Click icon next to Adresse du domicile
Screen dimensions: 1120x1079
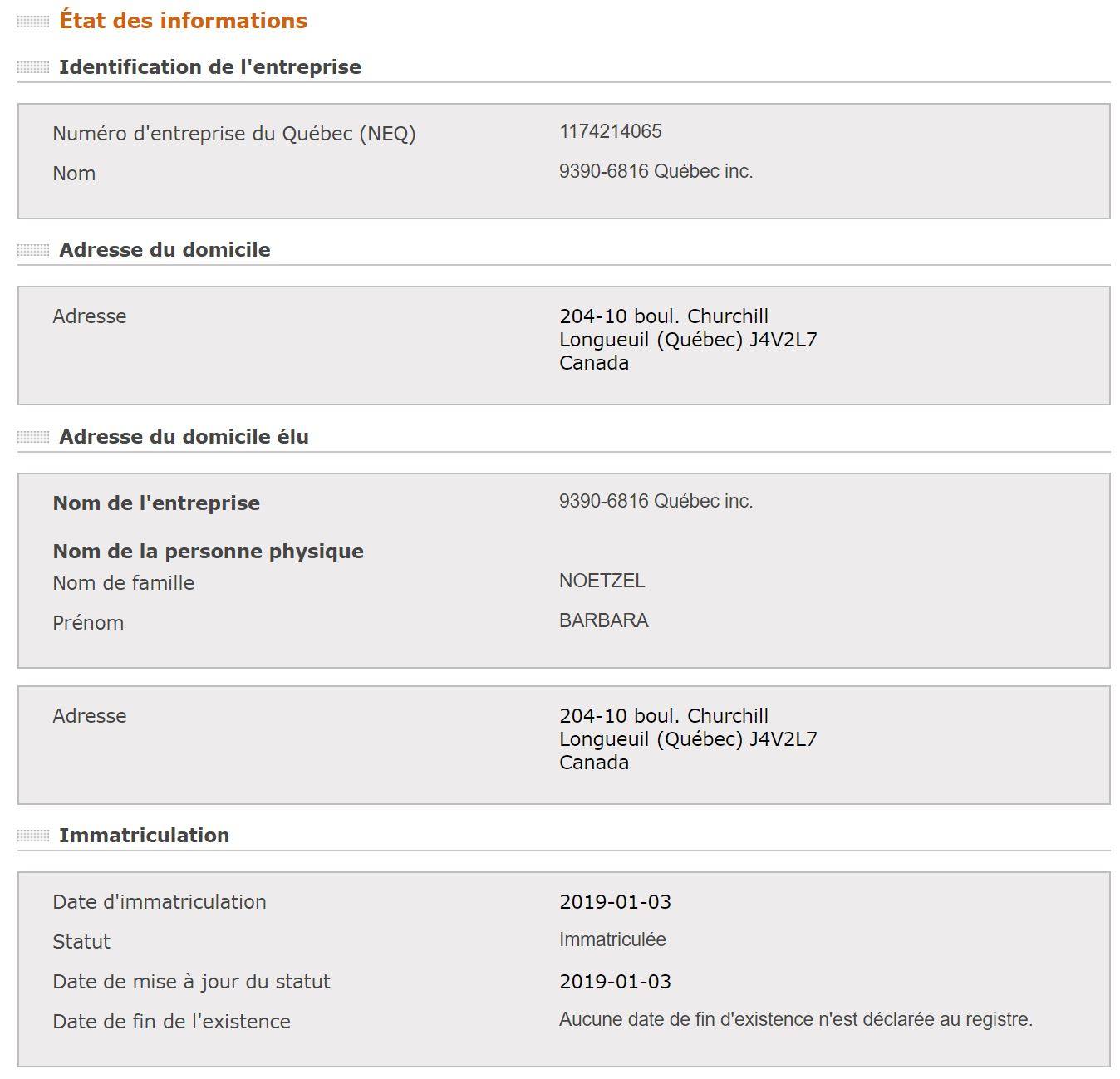click(x=33, y=250)
